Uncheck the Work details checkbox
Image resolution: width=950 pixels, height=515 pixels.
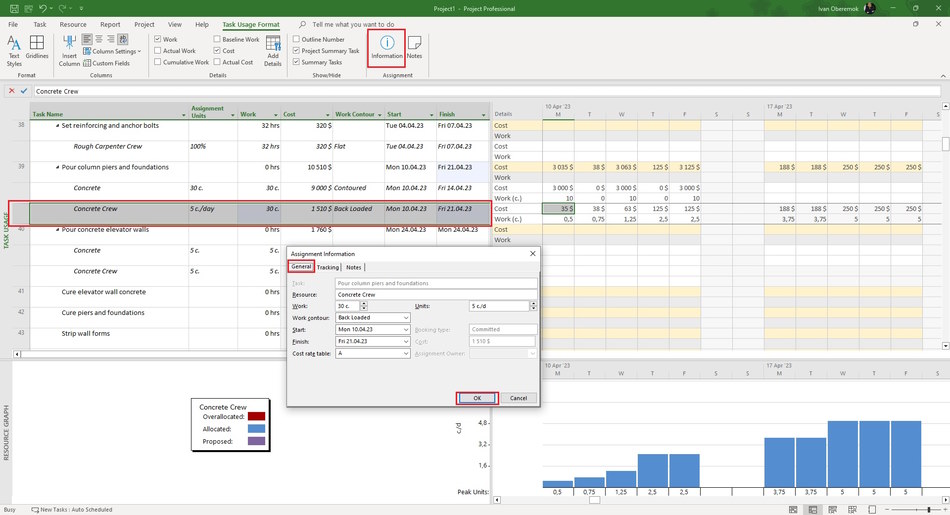coord(158,39)
